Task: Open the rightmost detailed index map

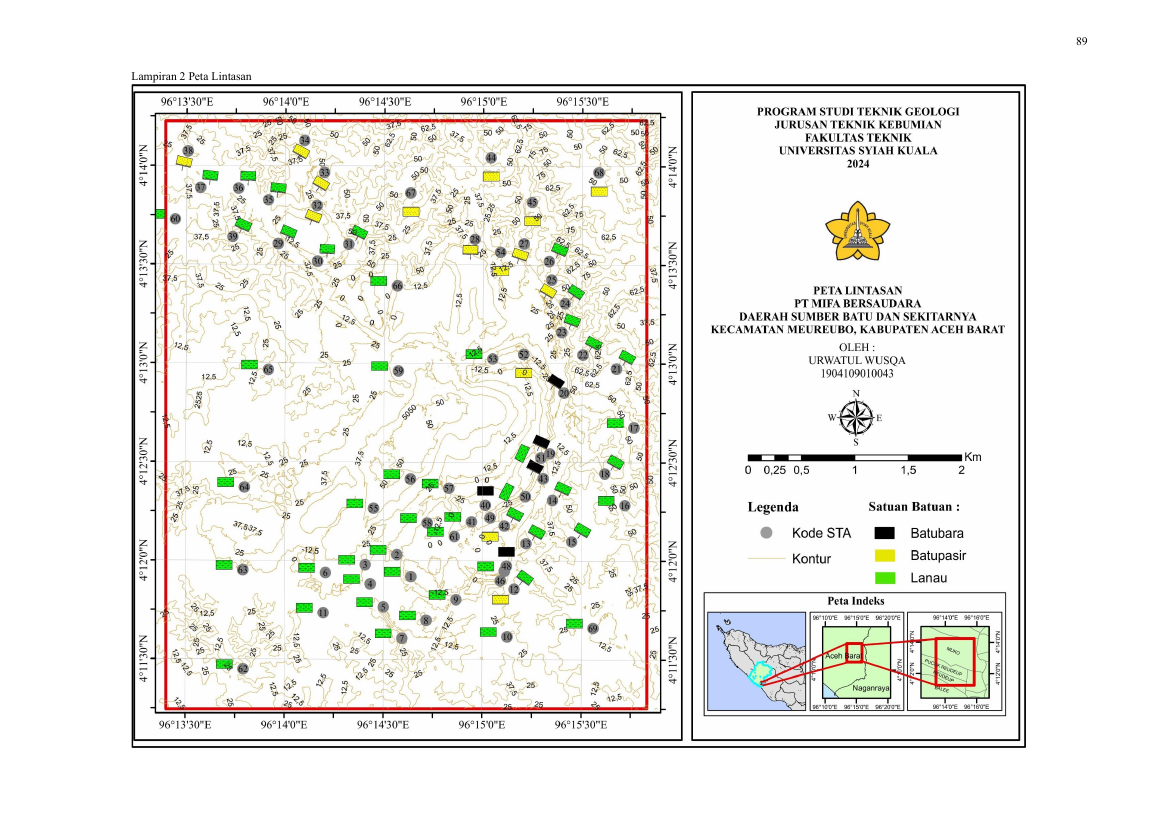Action: coord(955,661)
